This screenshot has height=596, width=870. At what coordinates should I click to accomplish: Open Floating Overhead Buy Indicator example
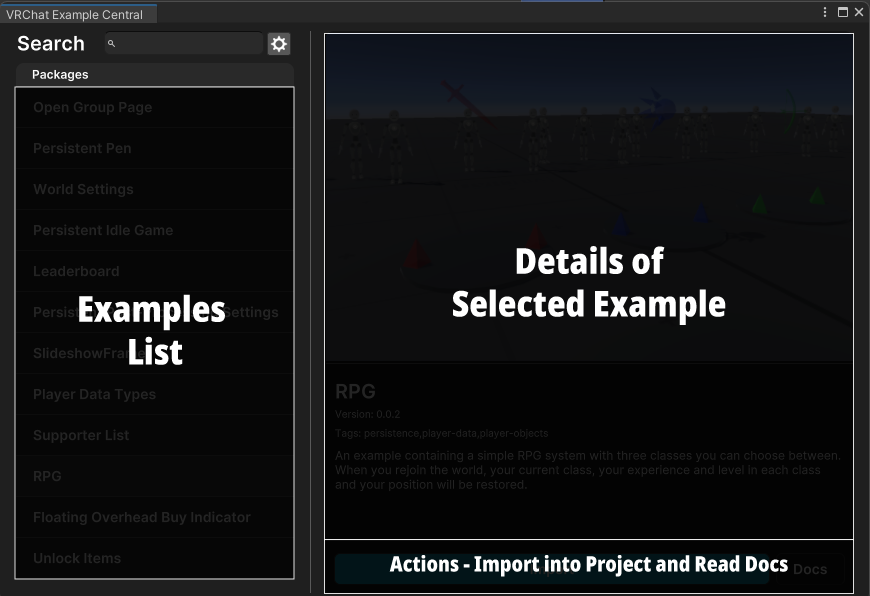click(155, 517)
